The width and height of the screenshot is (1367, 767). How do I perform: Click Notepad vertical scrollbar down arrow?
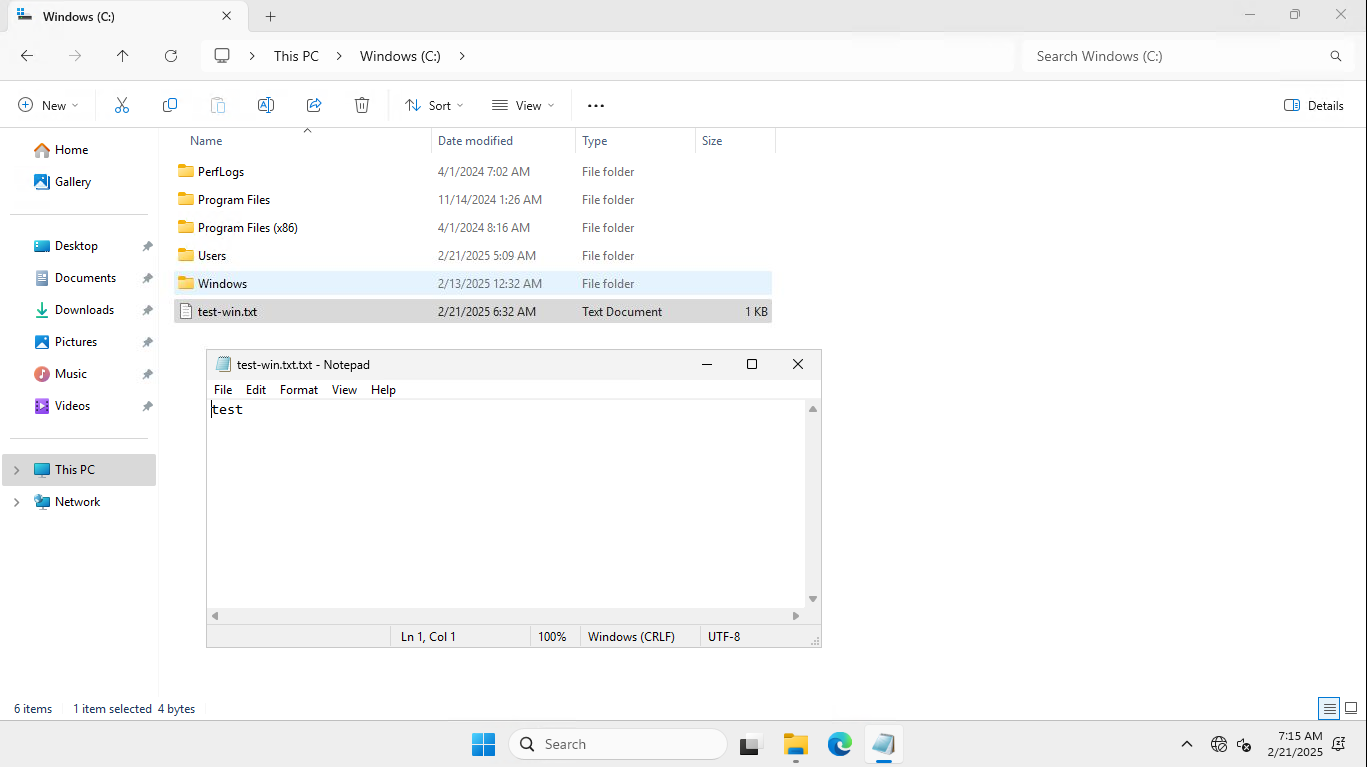(x=813, y=599)
